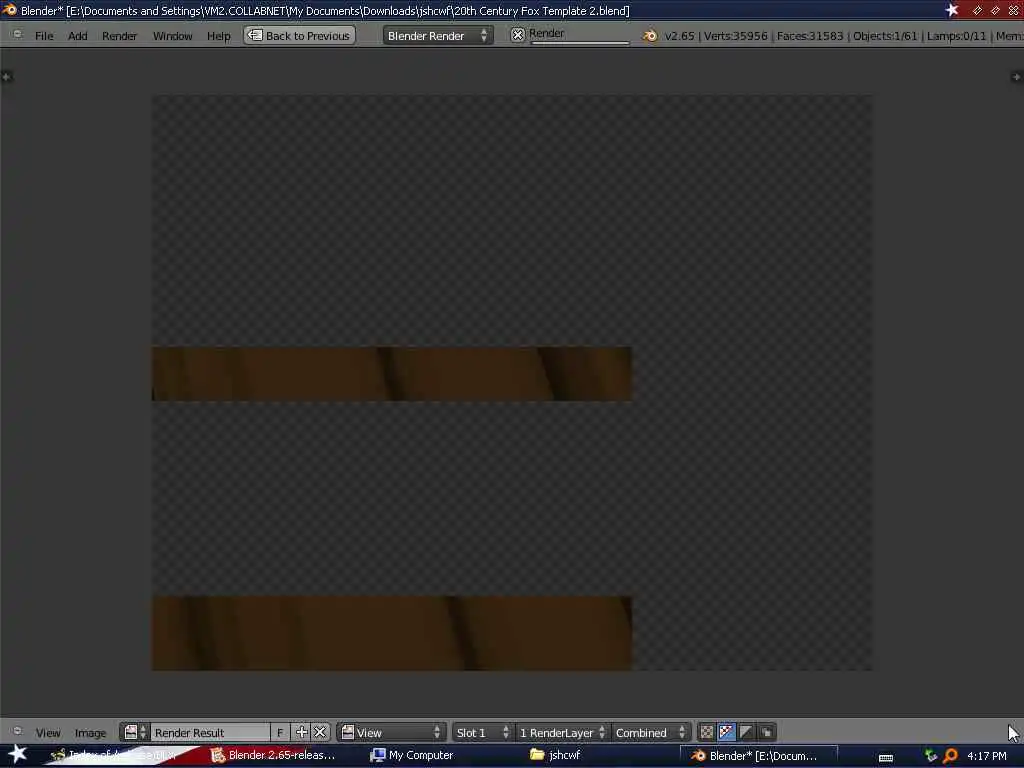1024x768 pixels.
Task: Open the 1 RenderLayer dropdown
Action: click(x=562, y=733)
